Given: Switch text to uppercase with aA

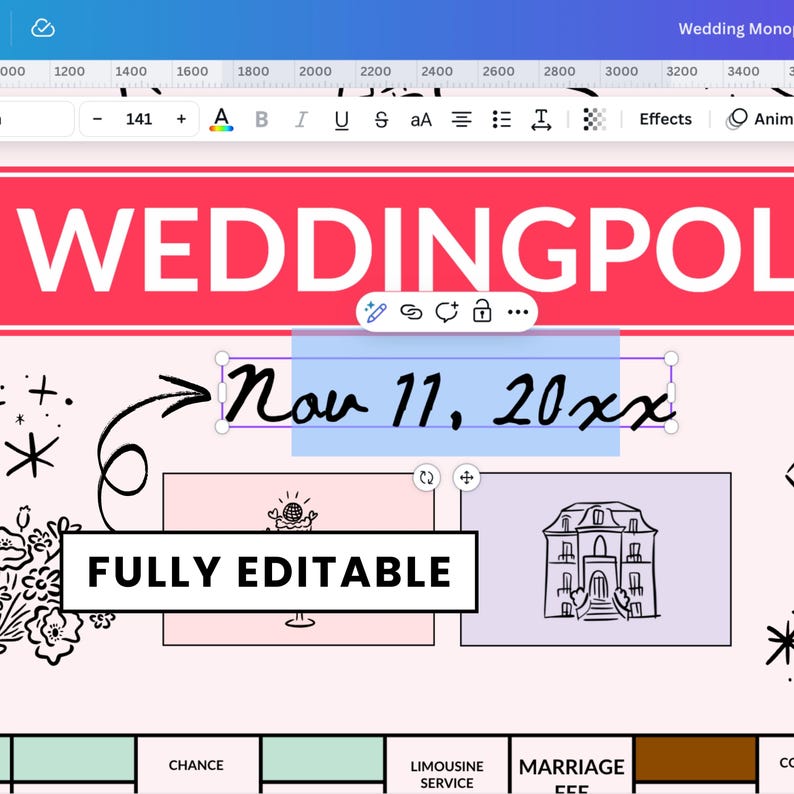Looking at the screenshot, I should 421,120.
